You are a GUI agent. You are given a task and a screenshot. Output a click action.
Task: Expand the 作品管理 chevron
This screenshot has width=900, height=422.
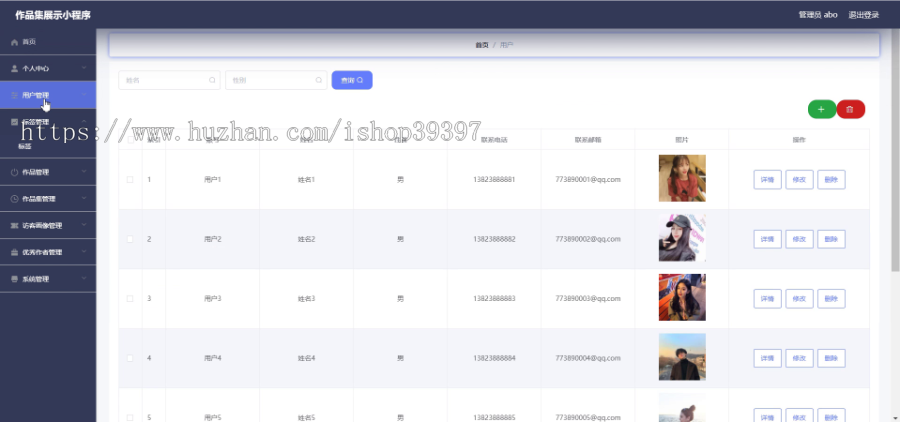[84, 172]
